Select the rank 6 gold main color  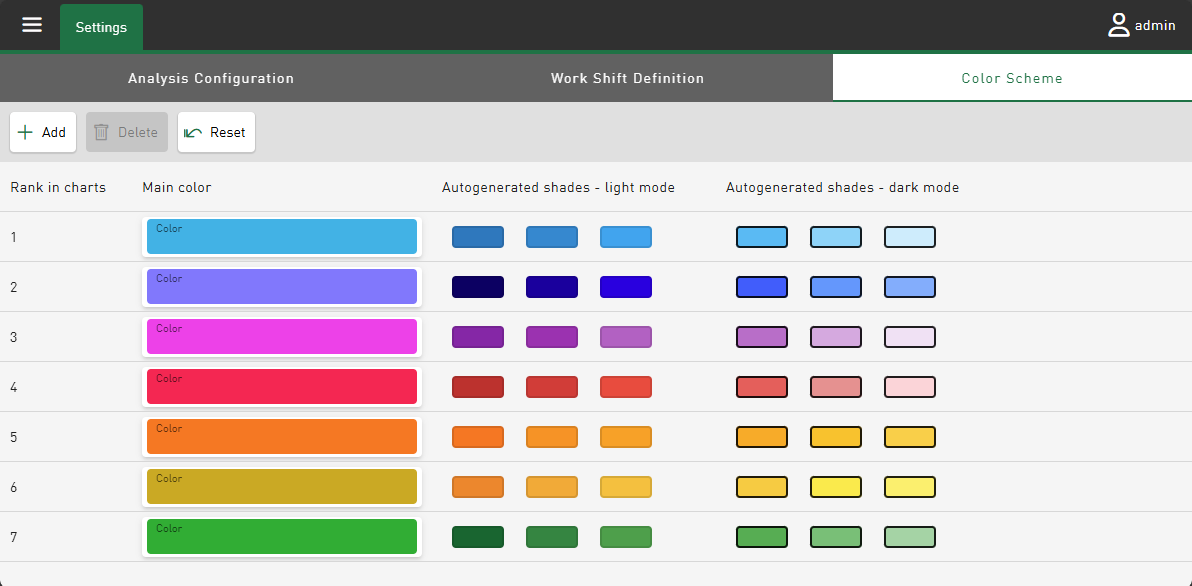click(x=281, y=487)
